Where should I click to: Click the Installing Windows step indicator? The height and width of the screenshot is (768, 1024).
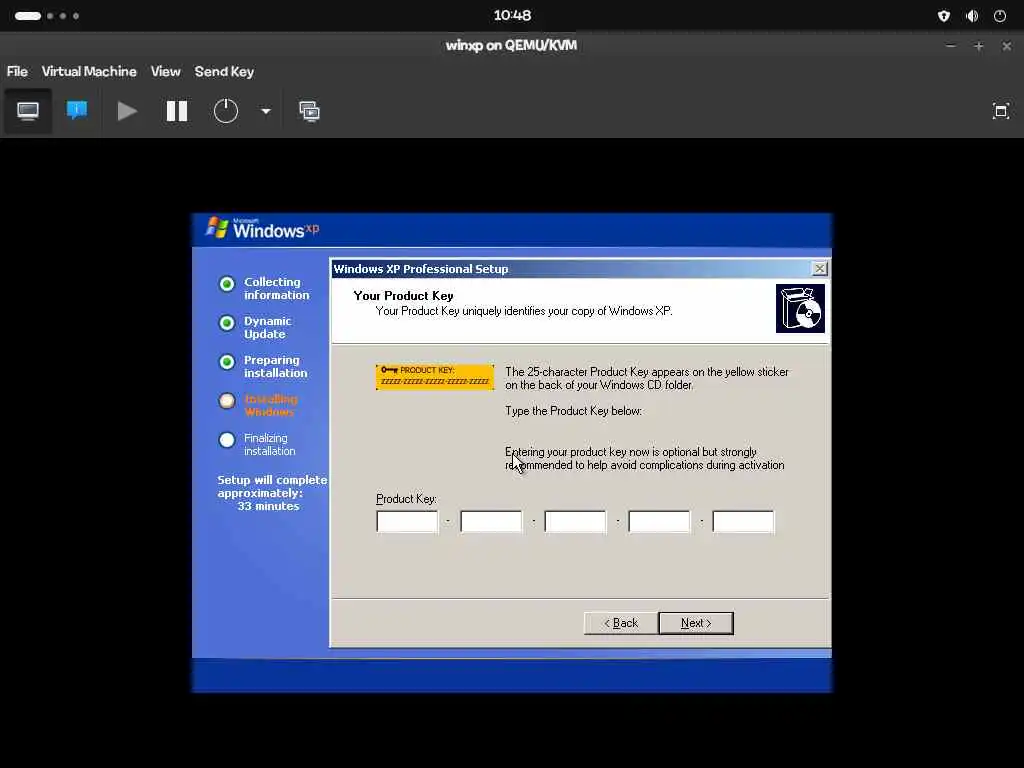[227, 401]
